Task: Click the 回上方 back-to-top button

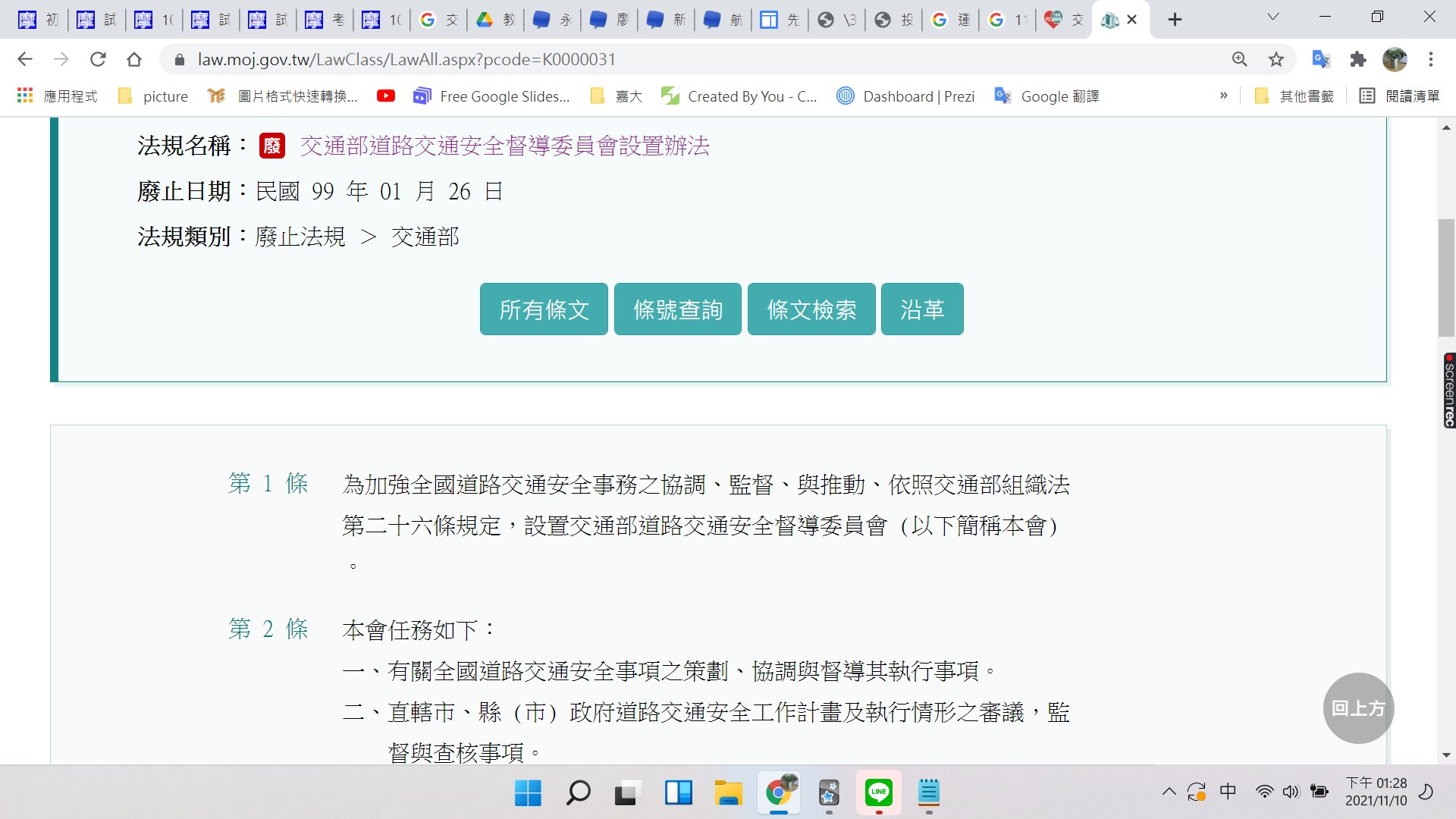Action: pyautogui.click(x=1358, y=708)
